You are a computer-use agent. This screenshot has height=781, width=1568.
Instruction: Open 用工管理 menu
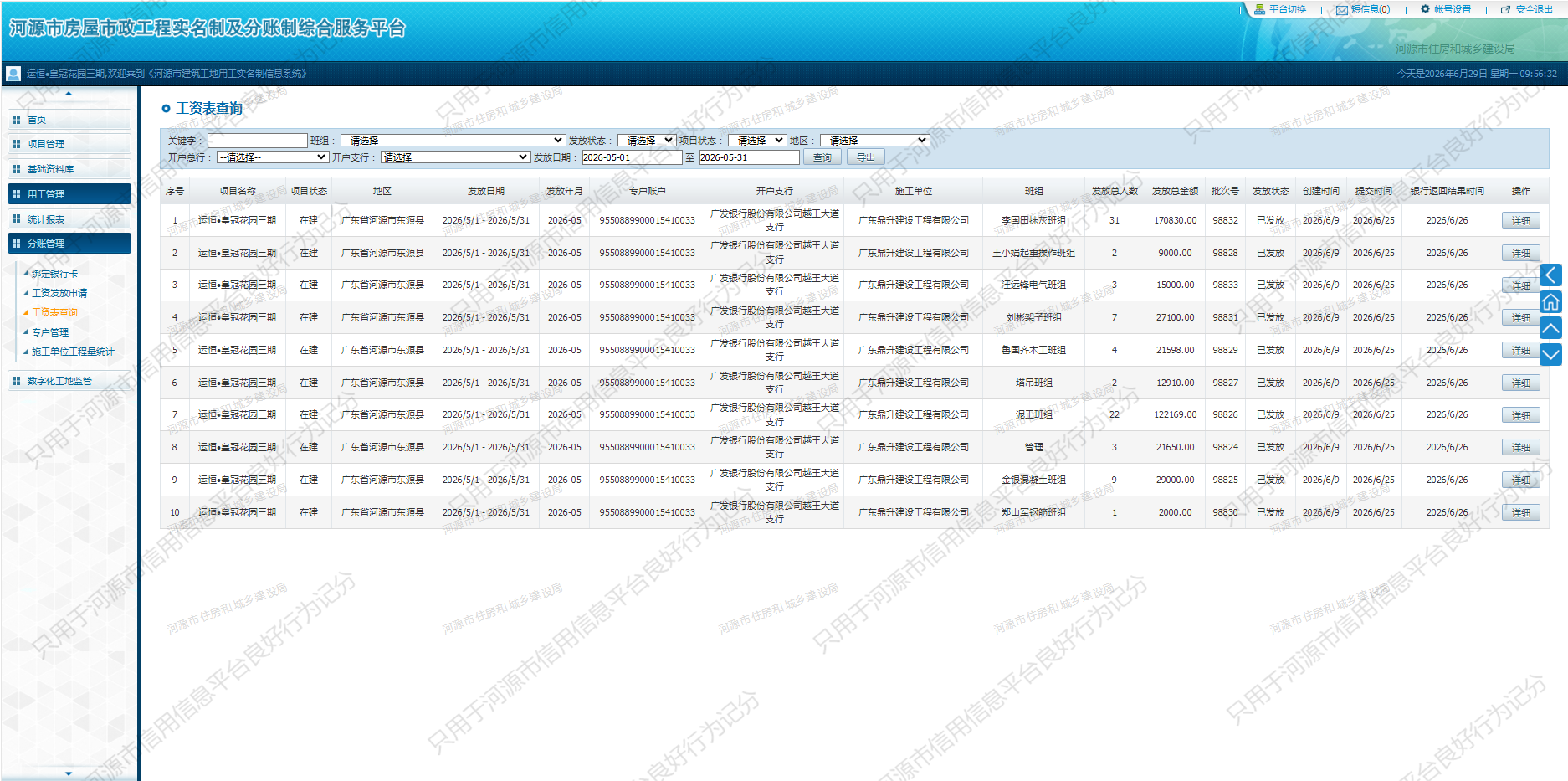tap(69, 194)
